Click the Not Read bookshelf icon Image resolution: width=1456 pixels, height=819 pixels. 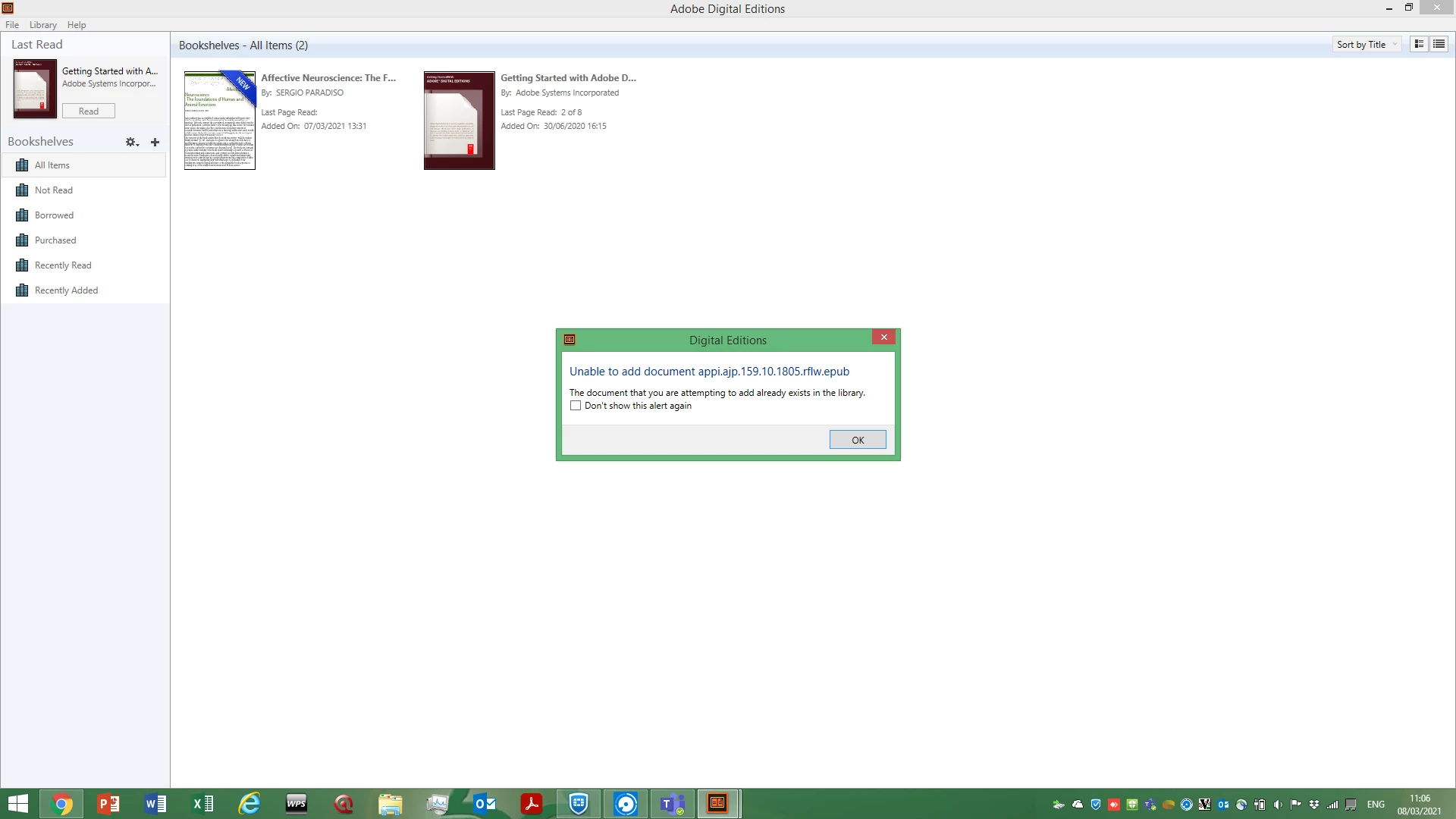pyautogui.click(x=22, y=190)
